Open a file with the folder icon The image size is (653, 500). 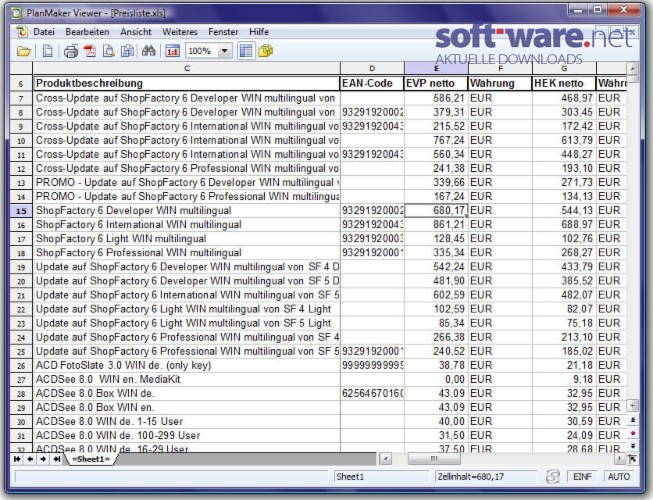coord(24,52)
